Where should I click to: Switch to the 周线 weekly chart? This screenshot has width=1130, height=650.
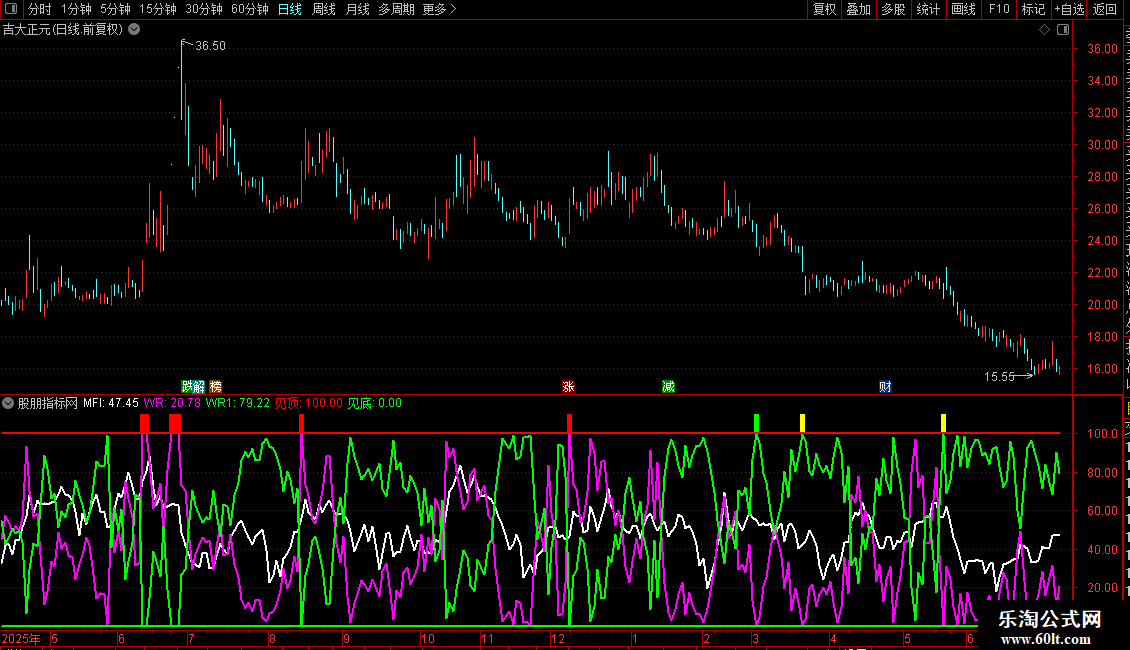[x=324, y=9]
